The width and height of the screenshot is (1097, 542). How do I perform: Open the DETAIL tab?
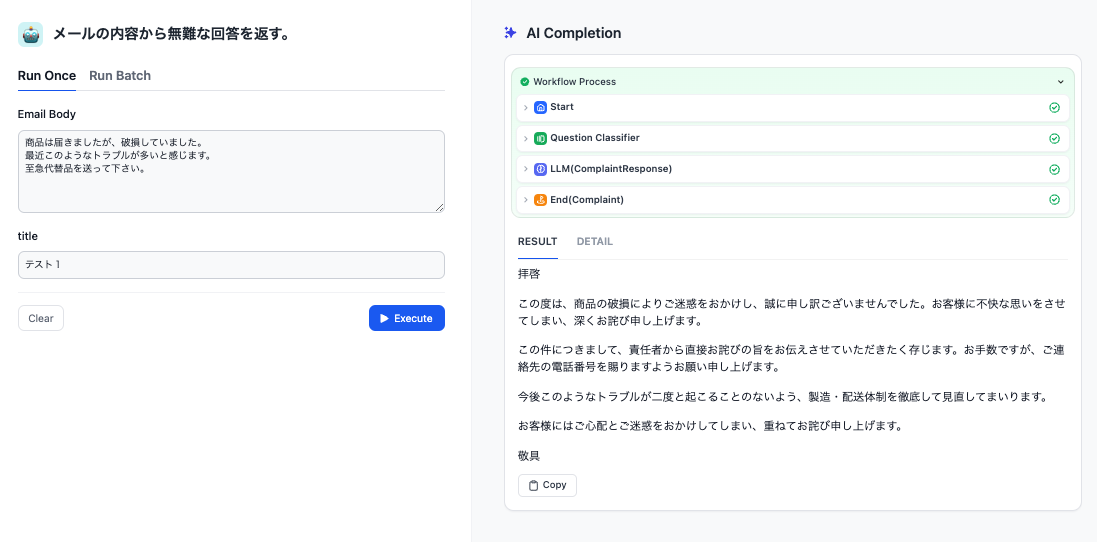coord(594,242)
